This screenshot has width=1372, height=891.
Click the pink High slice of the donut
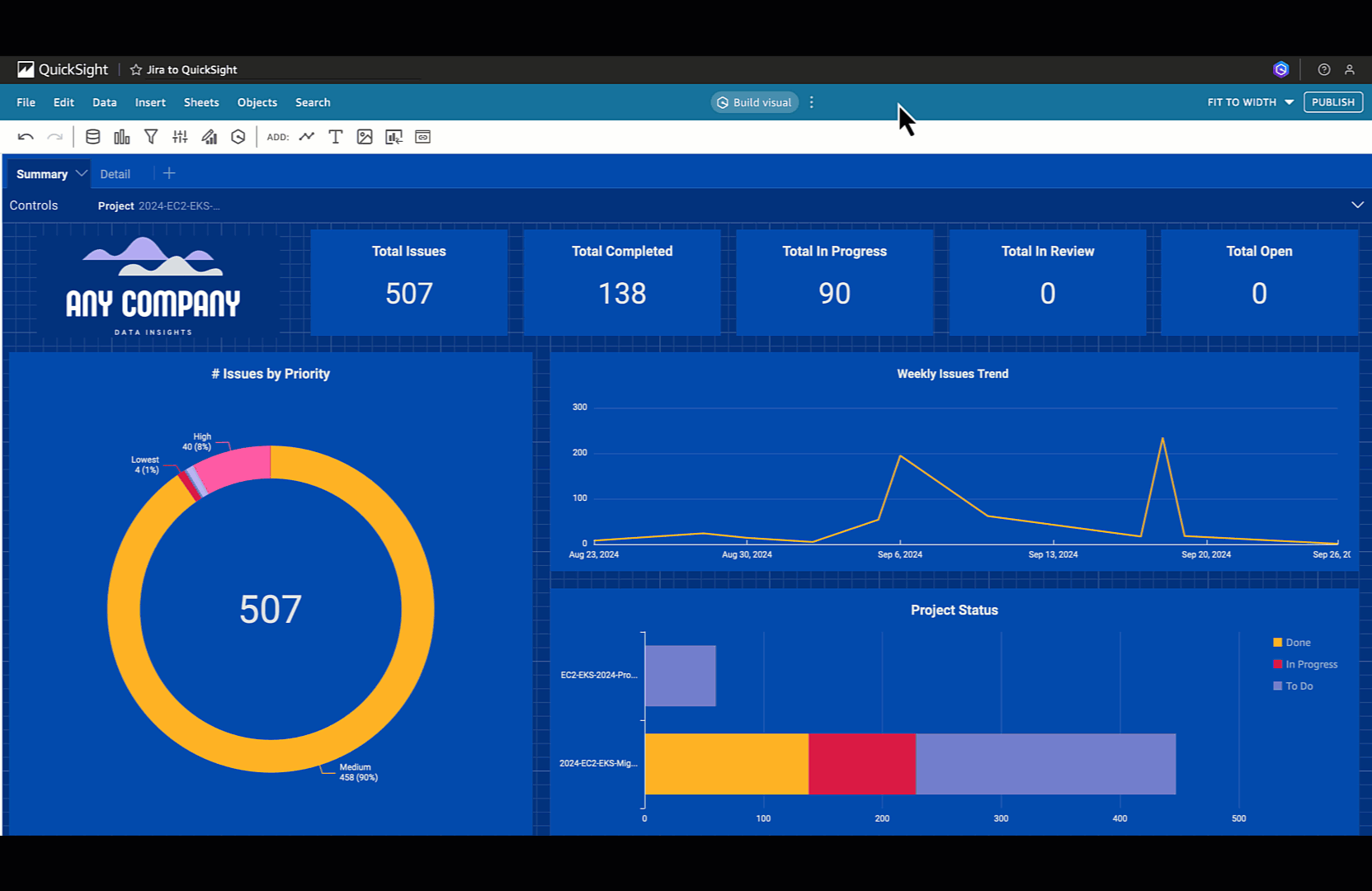(x=236, y=467)
